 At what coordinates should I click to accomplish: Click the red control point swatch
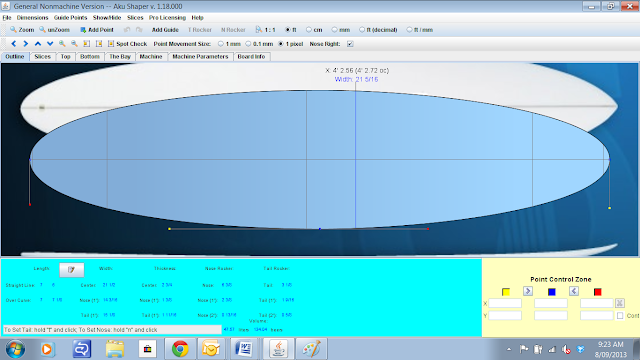pyautogui.click(x=598, y=291)
